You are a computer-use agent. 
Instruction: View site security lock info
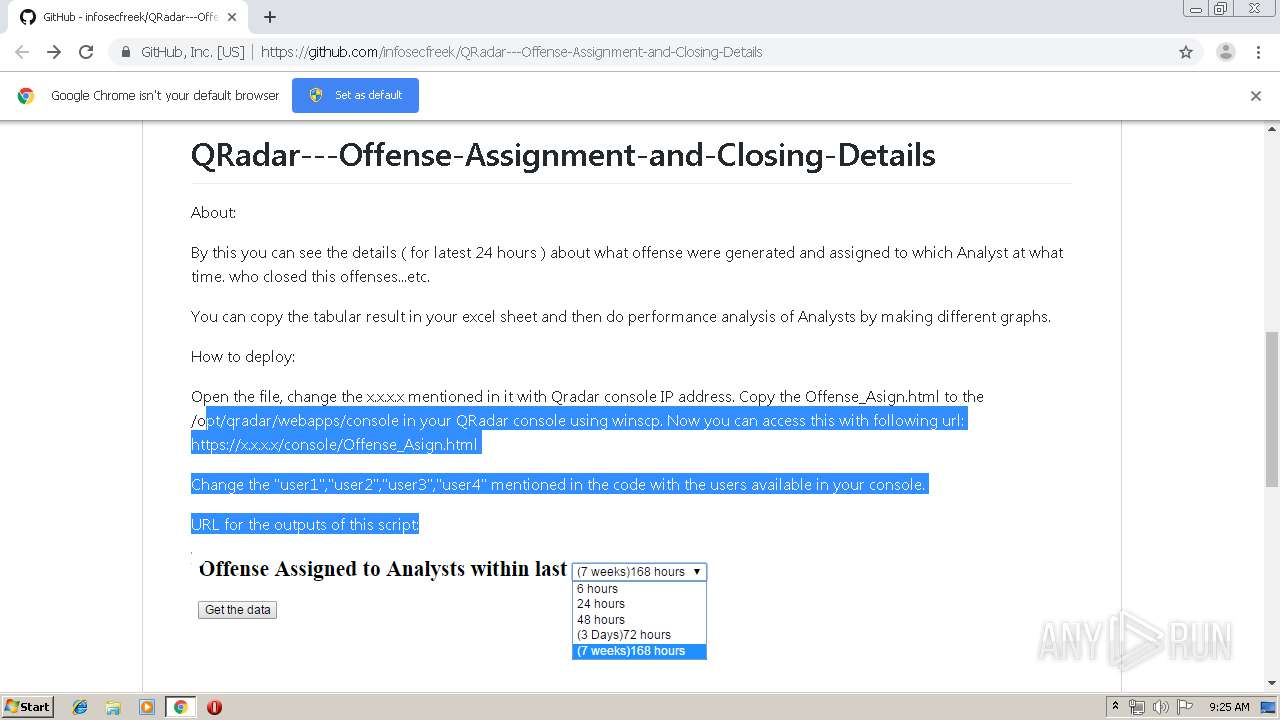(x=126, y=52)
